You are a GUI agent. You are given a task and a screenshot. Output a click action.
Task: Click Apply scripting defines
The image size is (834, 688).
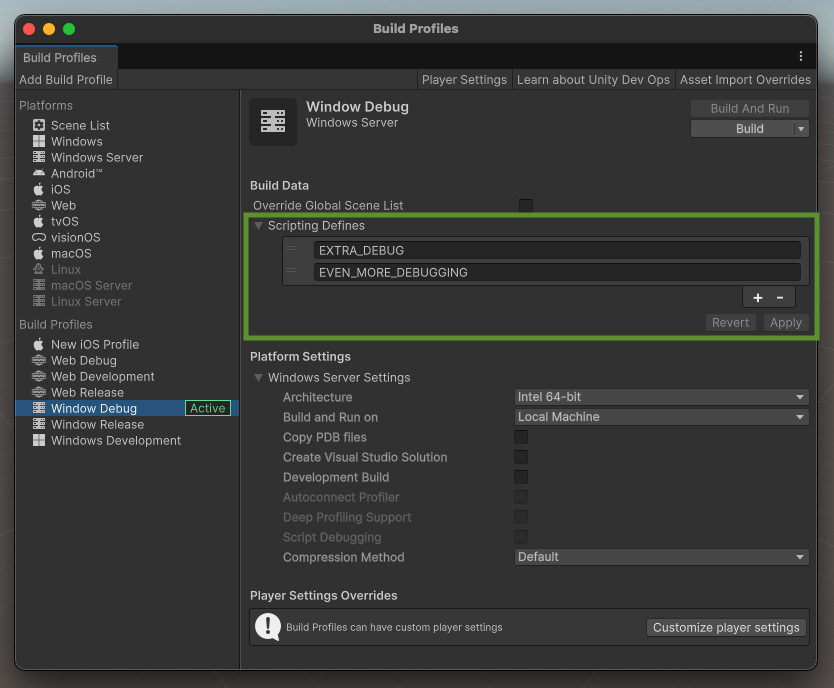(x=786, y=323)
